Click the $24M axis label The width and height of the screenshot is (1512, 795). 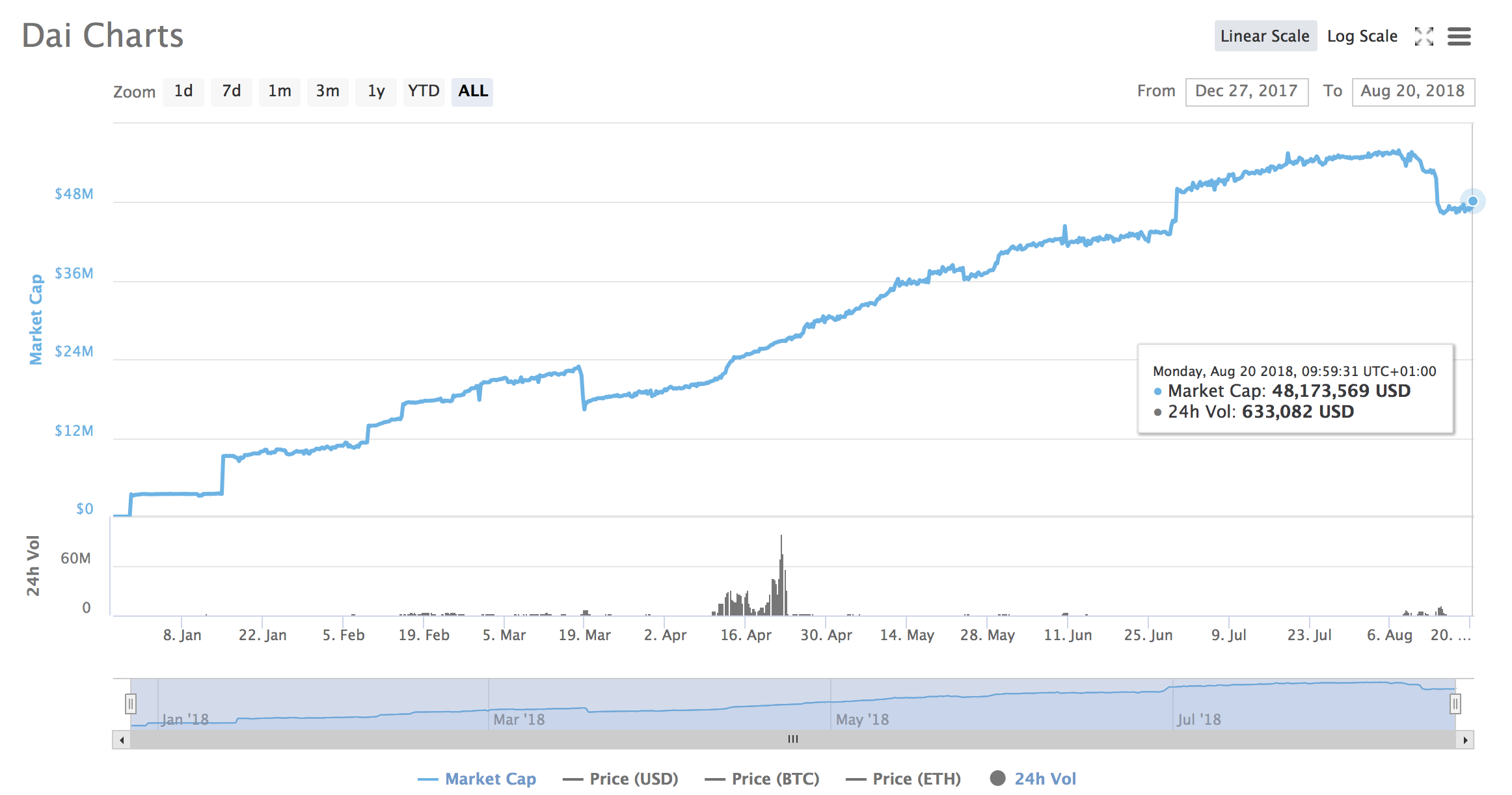(74, 351)
